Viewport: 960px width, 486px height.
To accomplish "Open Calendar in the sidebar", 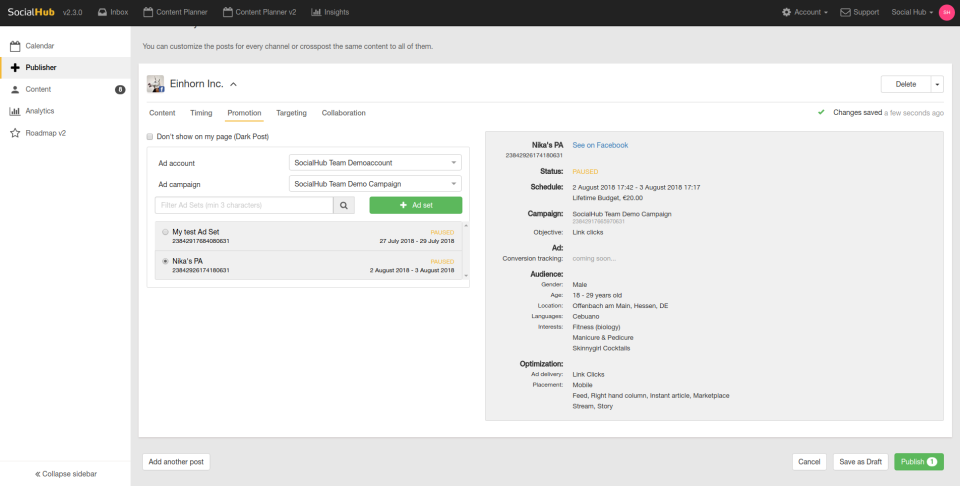I will click(65, 46).
